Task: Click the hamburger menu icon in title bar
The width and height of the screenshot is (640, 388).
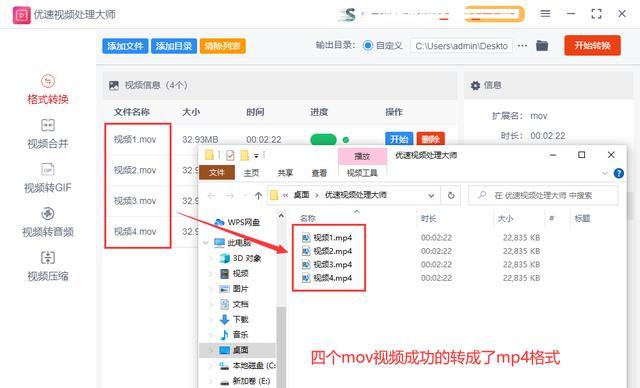Action: (x=545, y=13)
